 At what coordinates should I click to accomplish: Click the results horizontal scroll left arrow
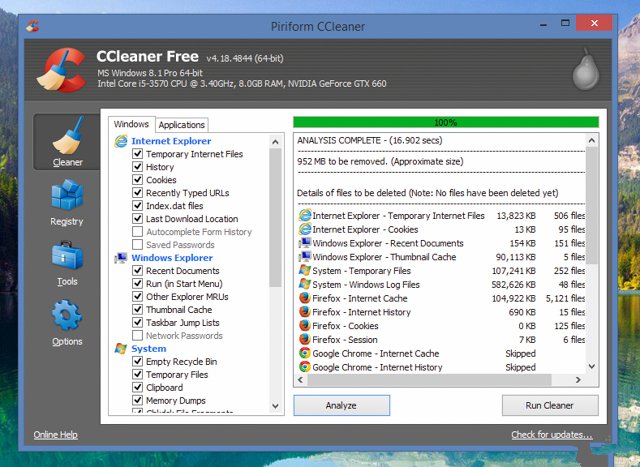tap(301, 380)
